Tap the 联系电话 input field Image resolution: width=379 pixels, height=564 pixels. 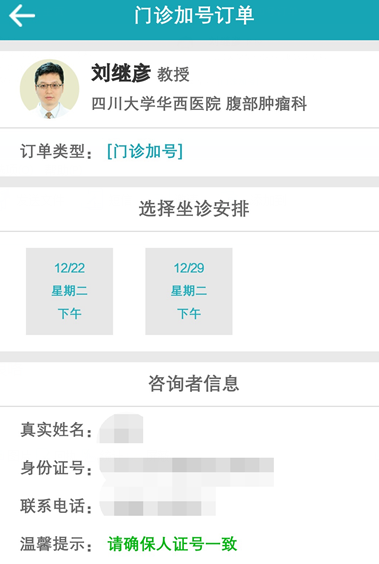pos(158,506)
